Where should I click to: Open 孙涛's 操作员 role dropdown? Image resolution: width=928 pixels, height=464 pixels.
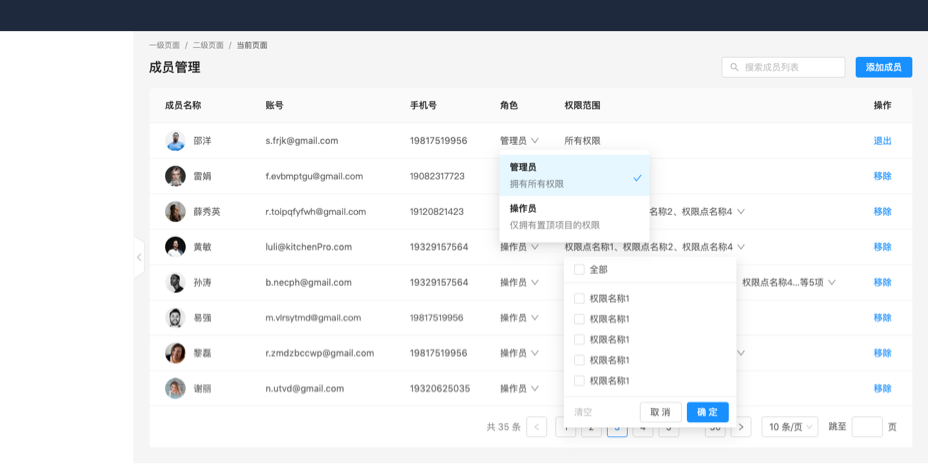519,282
